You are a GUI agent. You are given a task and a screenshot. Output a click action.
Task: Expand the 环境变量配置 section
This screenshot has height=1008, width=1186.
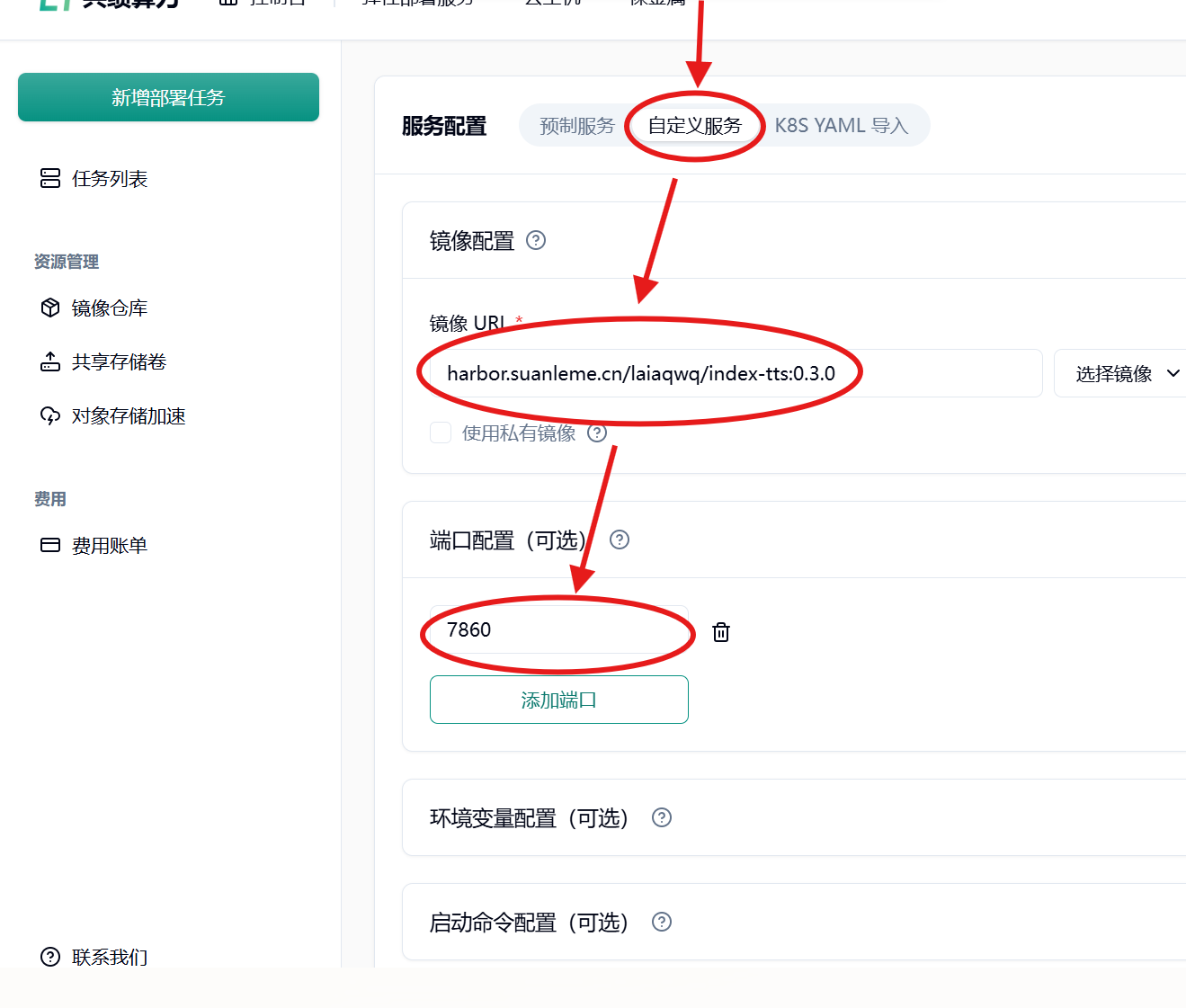coord(529,818)
